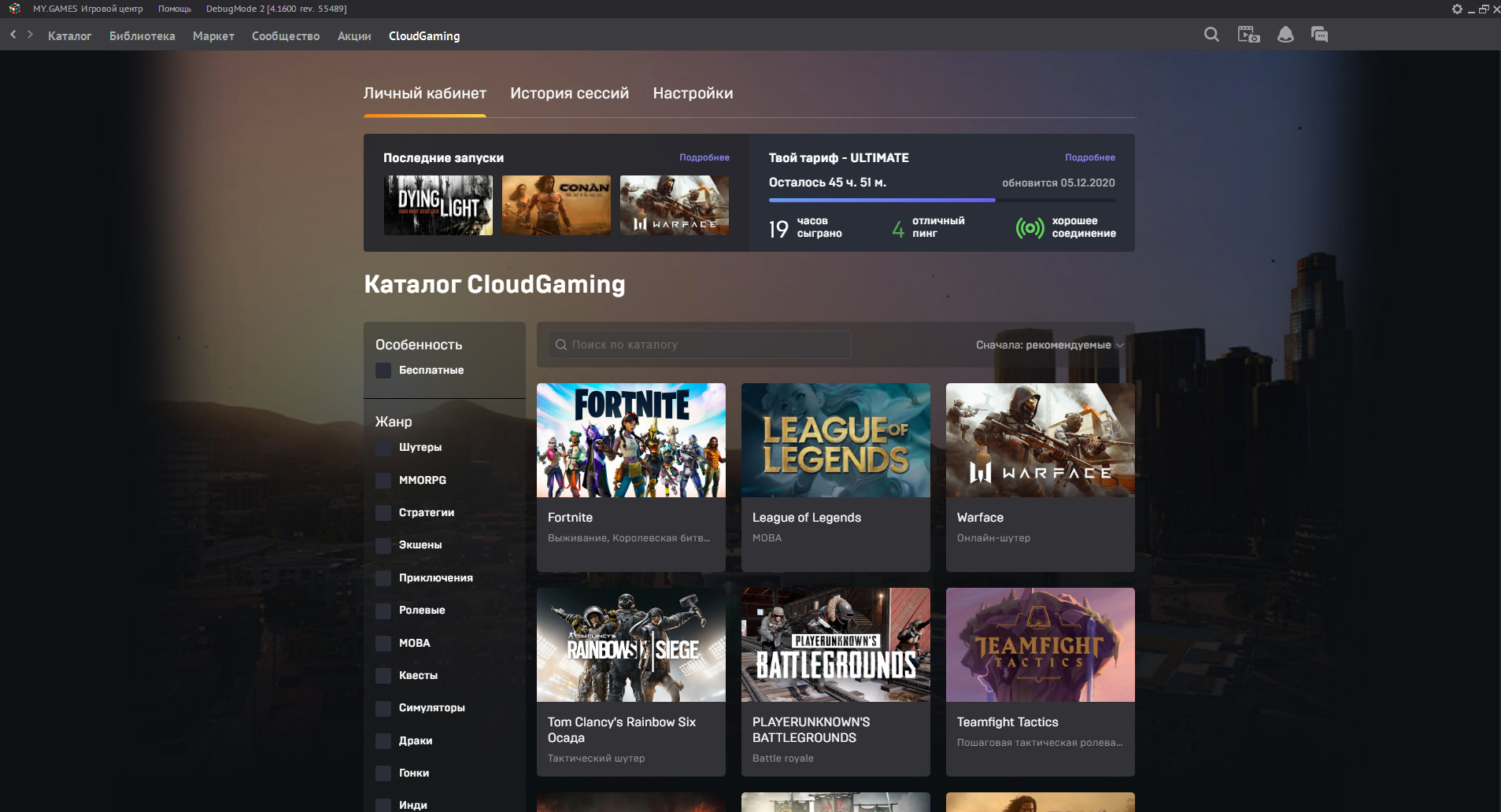Go back with the left arrow

pos(13,35)
